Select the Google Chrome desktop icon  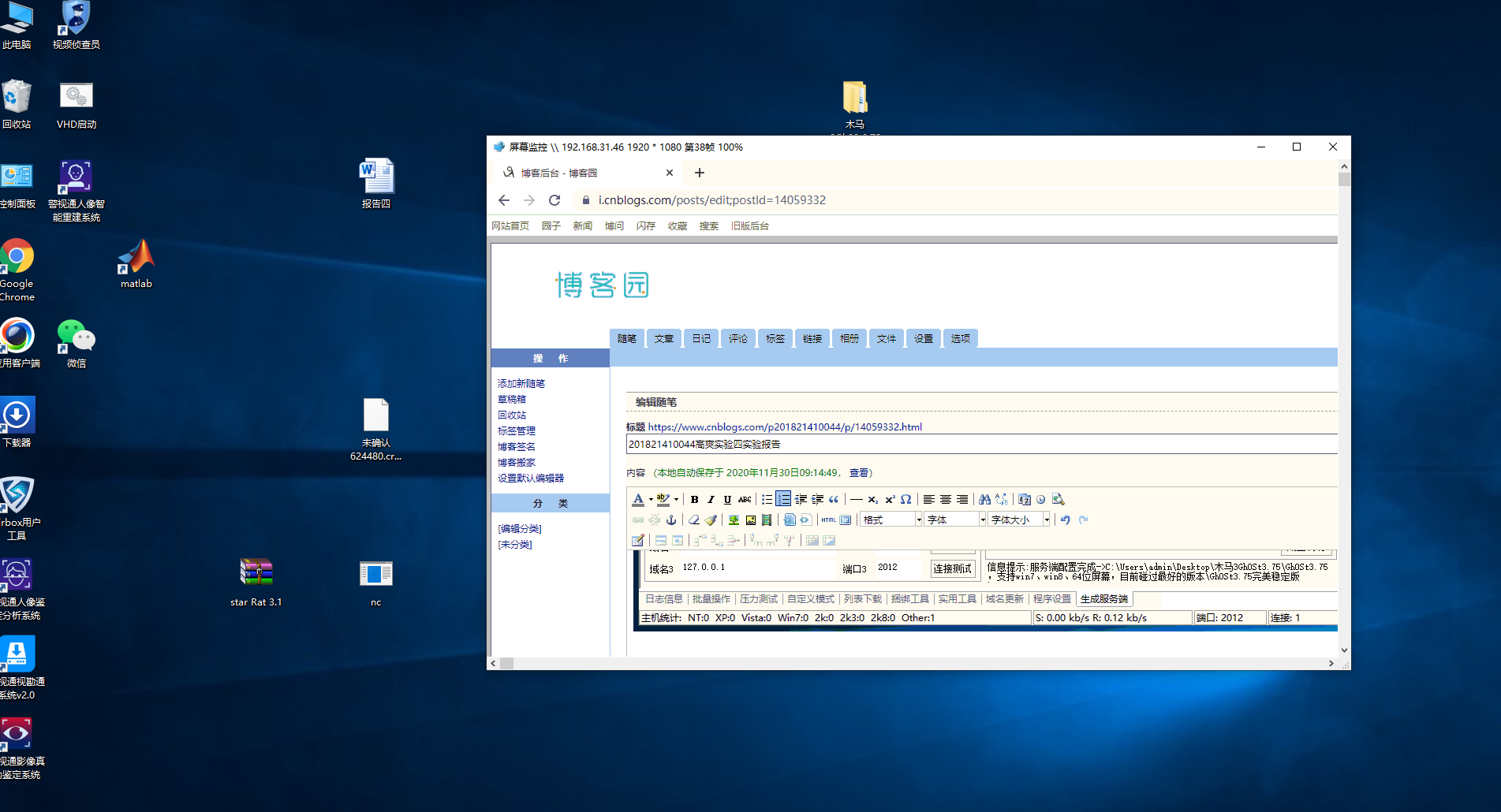tap(17, 270)
